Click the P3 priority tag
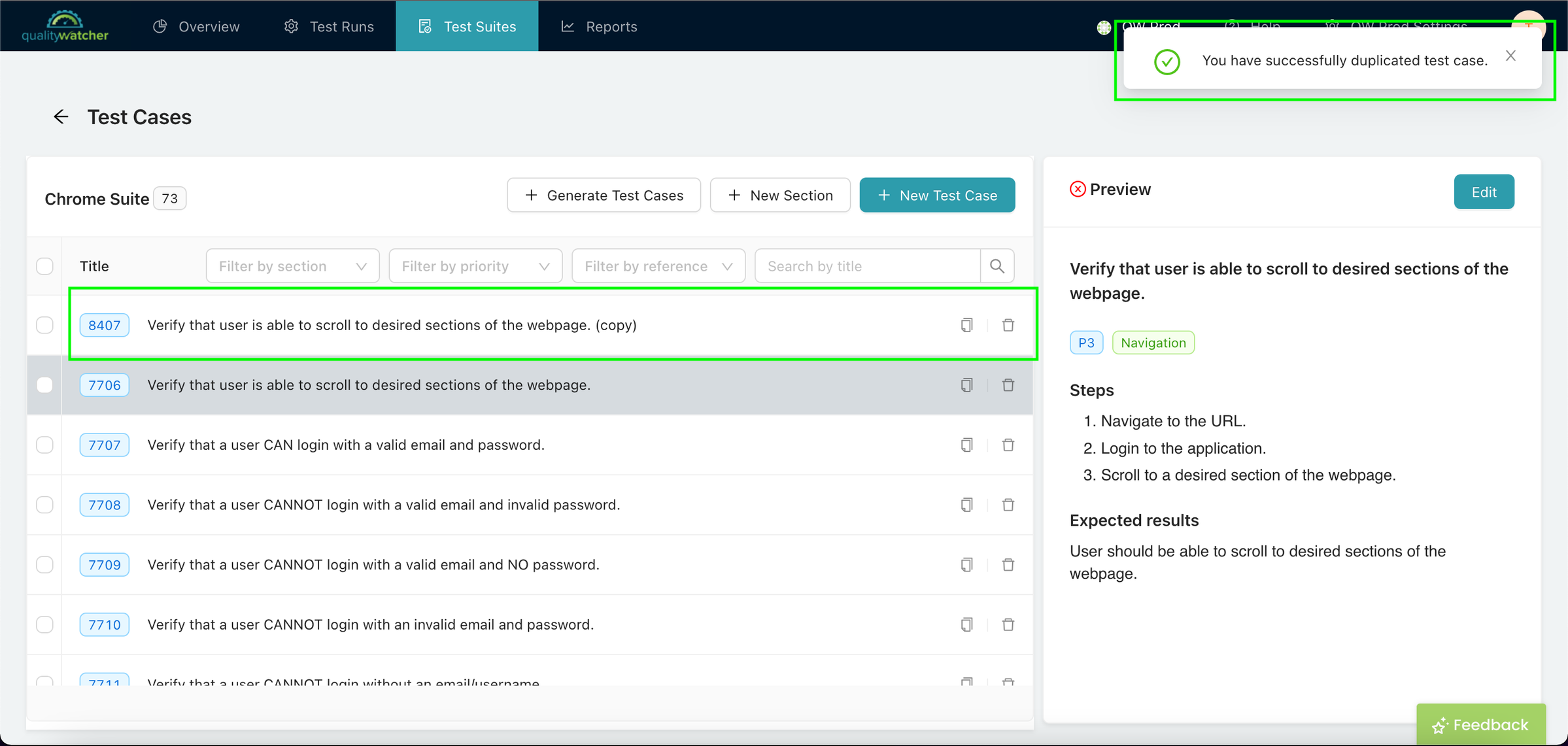The image size is (1568, 746). [1086, 343]
